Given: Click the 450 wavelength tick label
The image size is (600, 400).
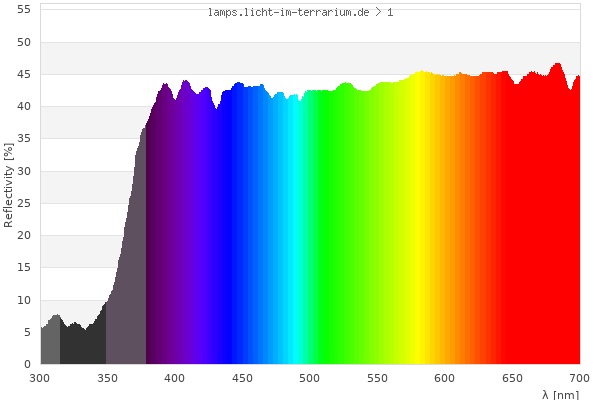Looking at the screenshot, I should click(x=242, y=378).
